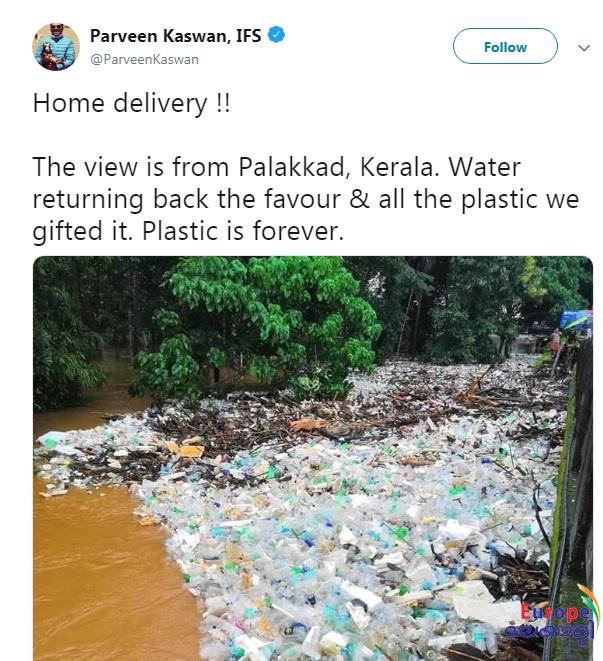This screenshot has width=603, height=661.
Task: Click the blue verified badge
Action: pyautogui.click(x=276, y=35)
